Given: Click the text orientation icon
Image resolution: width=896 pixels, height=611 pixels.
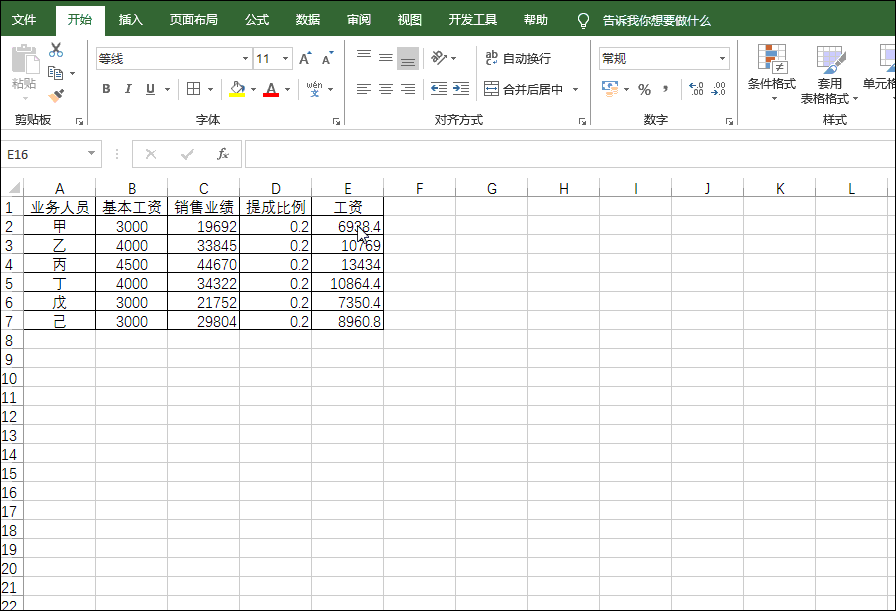Looking at the screenshot, I should pos(439,58).
